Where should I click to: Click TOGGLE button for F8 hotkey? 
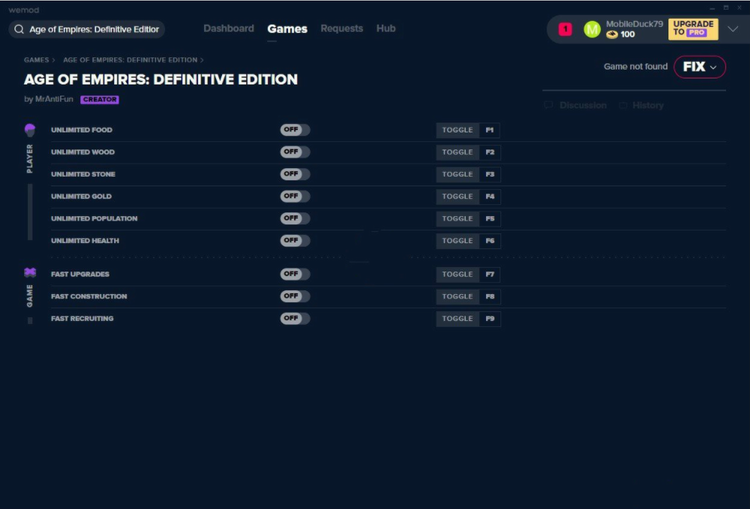click(x=457, y=296)
